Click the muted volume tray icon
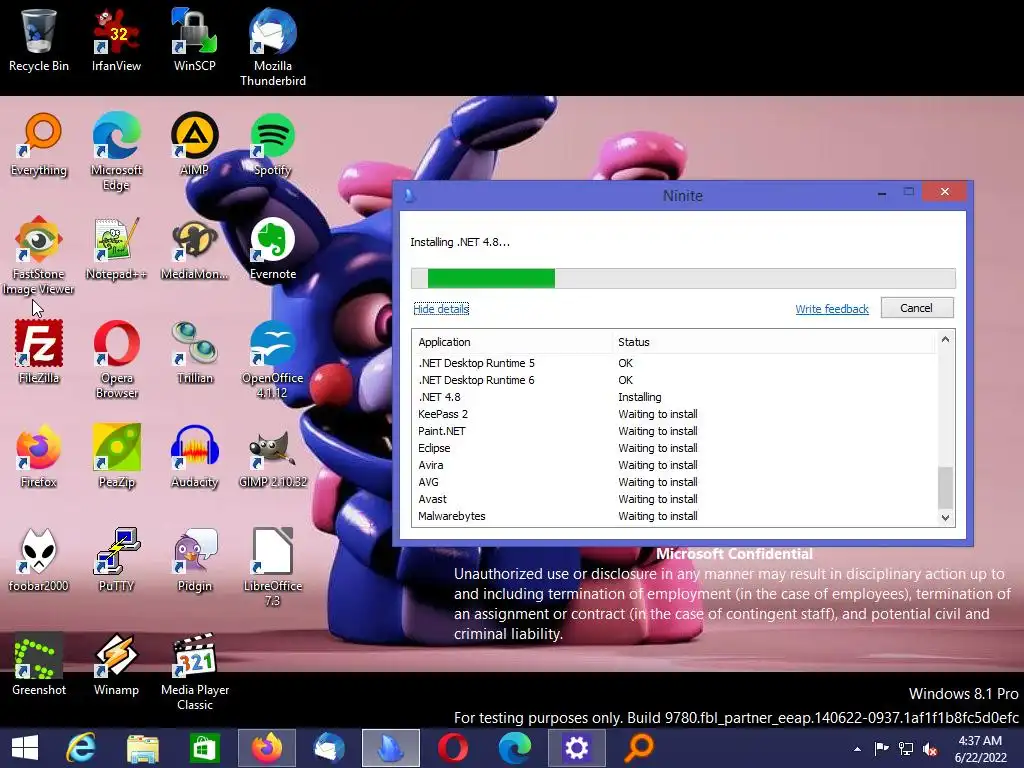 [x=930, y=749]
